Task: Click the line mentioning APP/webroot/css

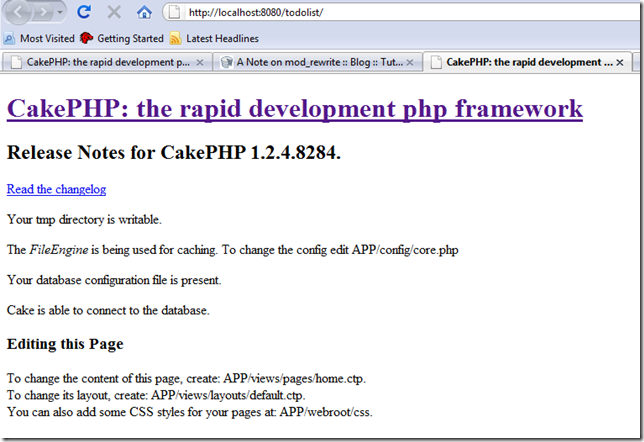Action: [190, 412]
